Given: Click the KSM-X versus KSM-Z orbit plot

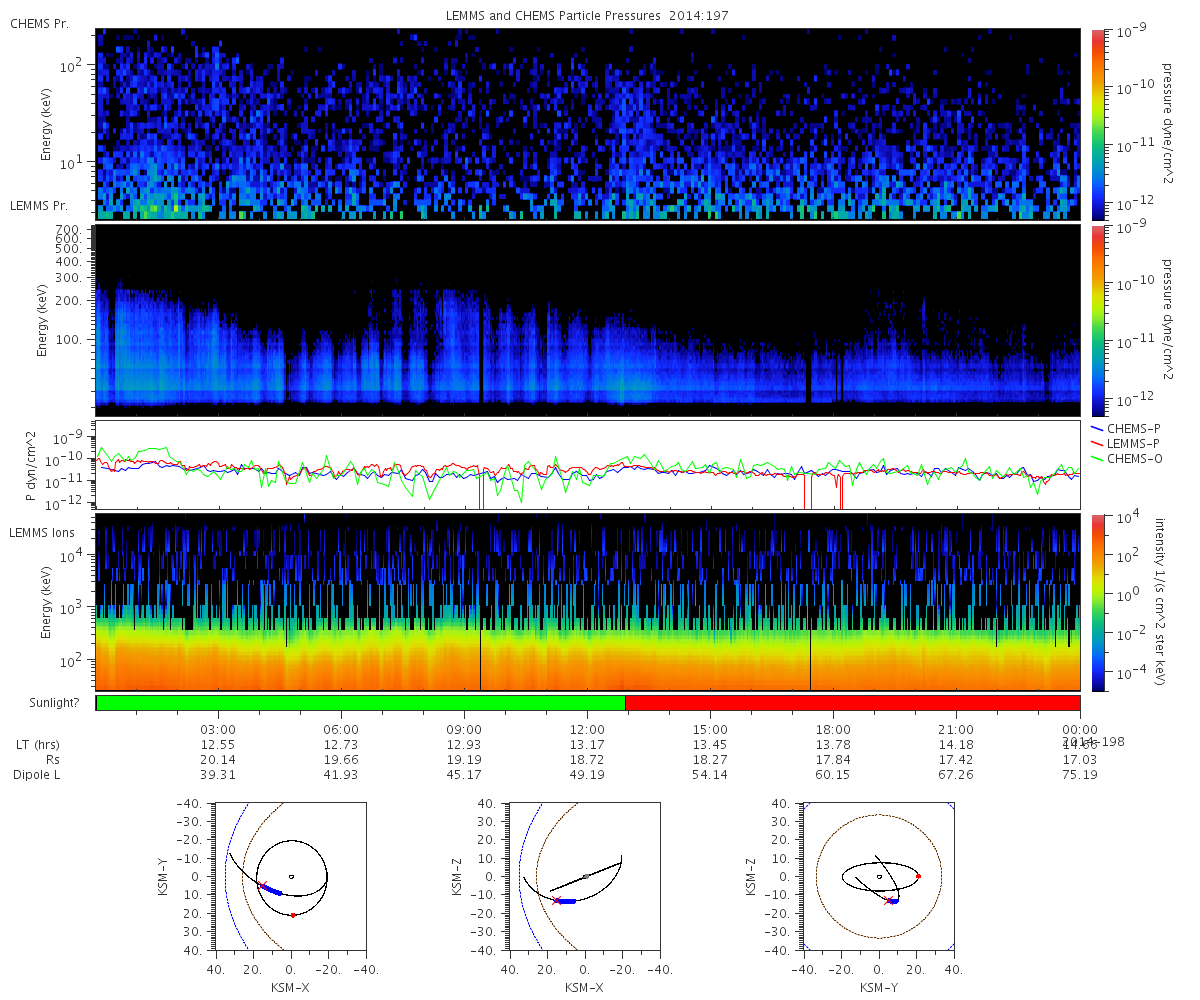Looking at the screenshot, I should pyautogui.click(x=585, y=876).
